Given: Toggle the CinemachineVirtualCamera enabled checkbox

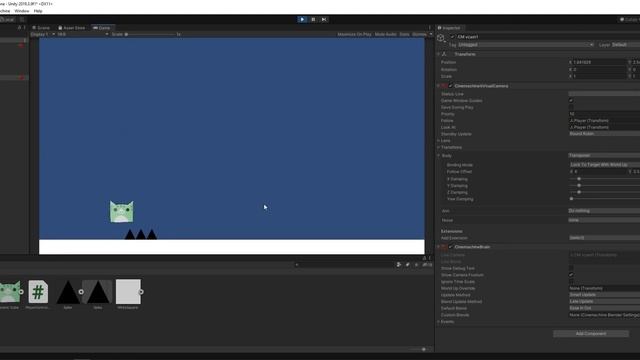Looking at the screenshot, I should pos(451,86).
